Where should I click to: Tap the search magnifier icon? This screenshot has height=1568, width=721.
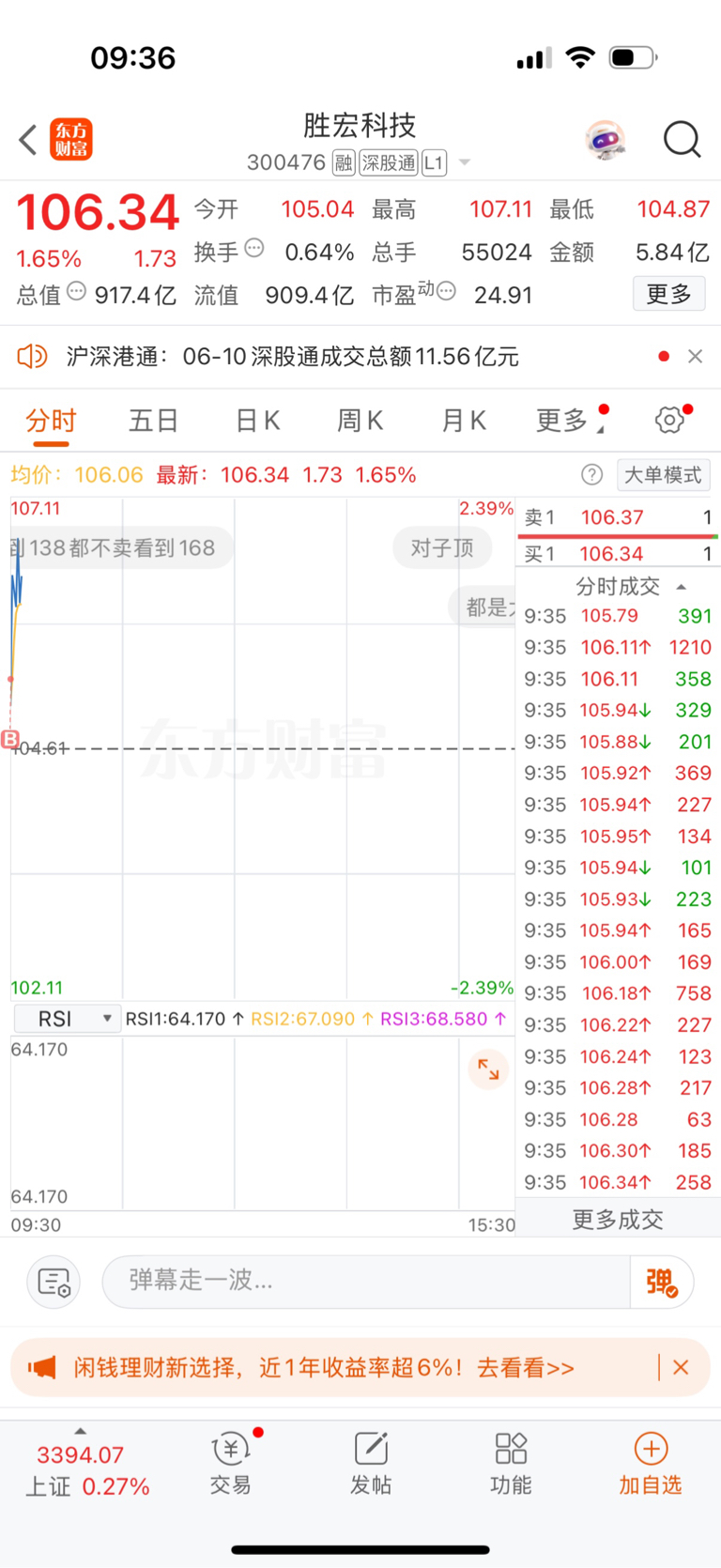click(683, 140)
